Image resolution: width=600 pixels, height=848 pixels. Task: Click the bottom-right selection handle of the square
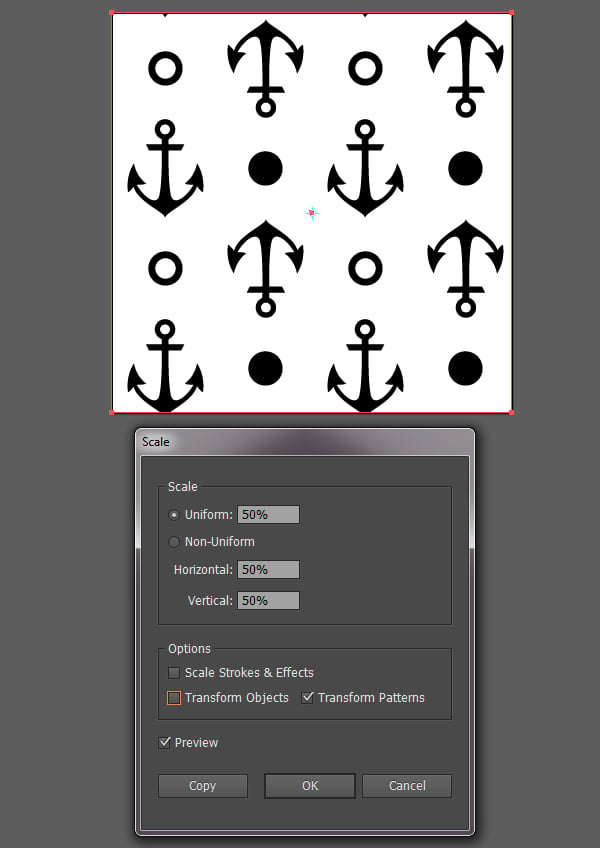511,413
